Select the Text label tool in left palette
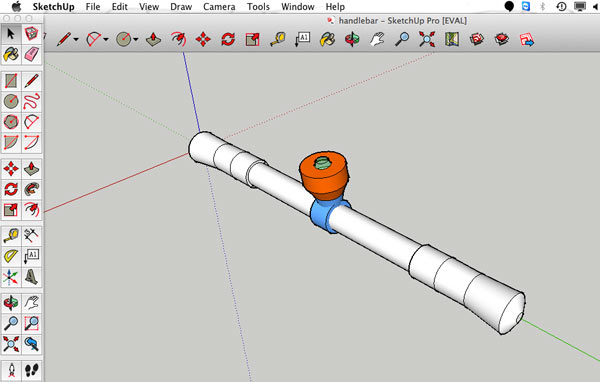 pyautogui.click(x=31, y=256)
